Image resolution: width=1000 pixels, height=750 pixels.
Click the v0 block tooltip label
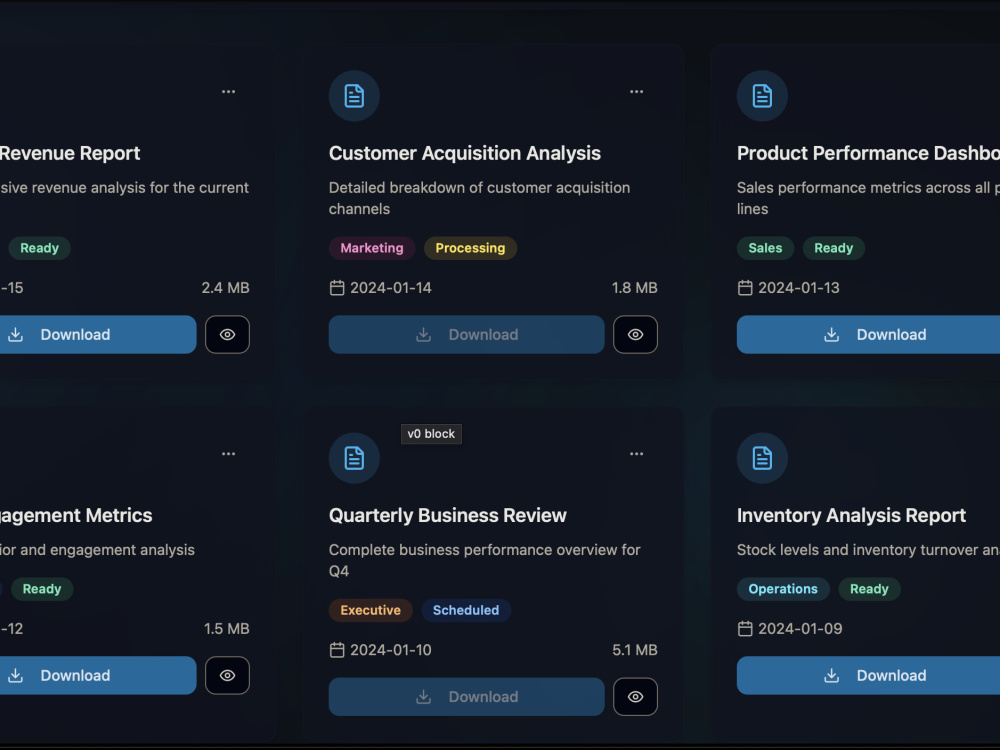click(x=431, y=434)
